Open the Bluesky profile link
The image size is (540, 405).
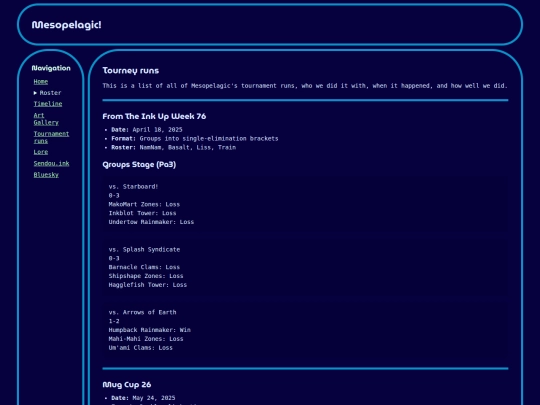pos(46,175)
